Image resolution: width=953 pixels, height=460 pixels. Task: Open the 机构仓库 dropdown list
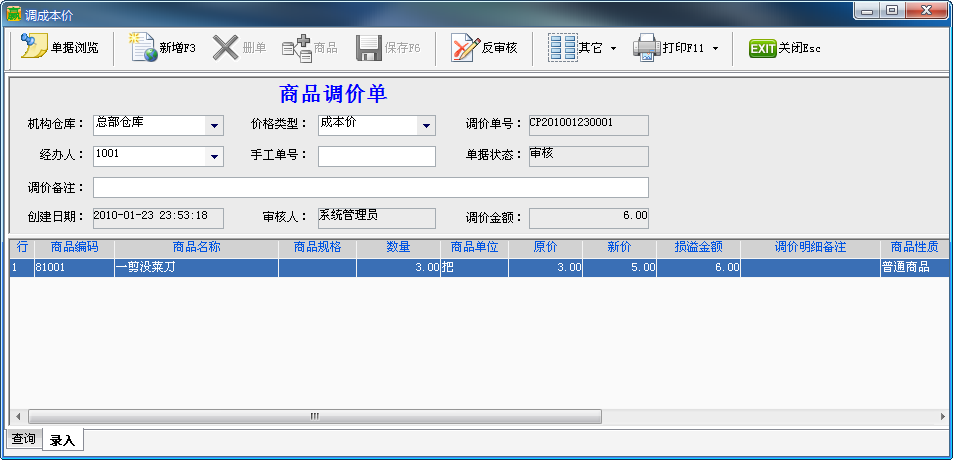[214, 126]
